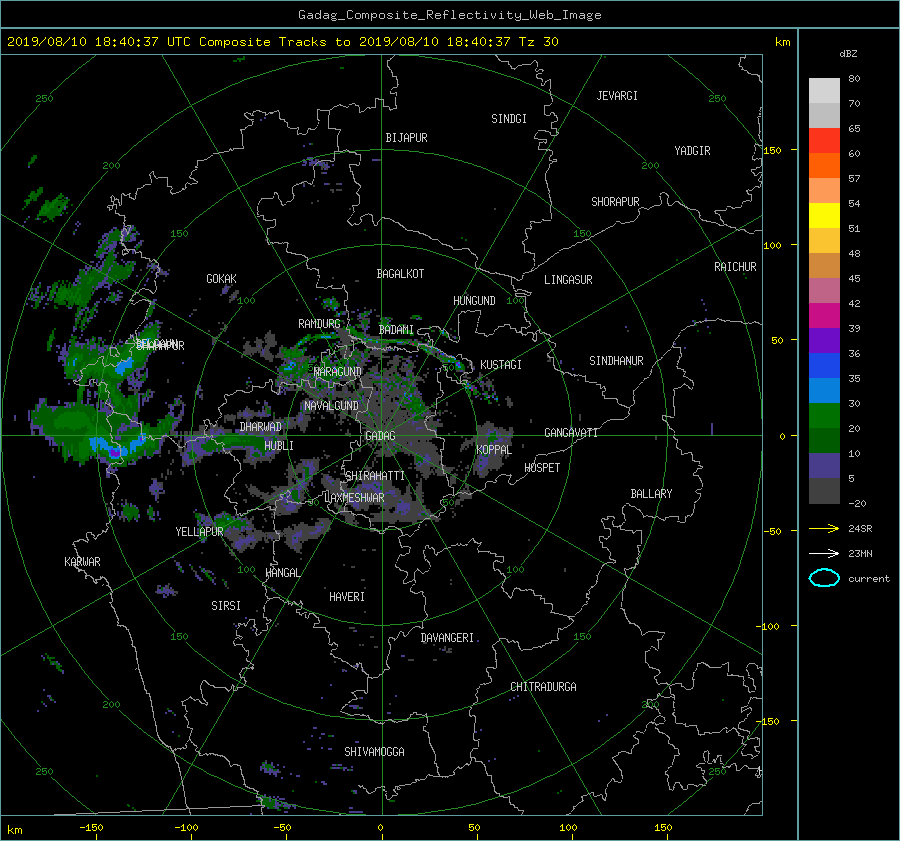The image size is (900, 841).
Task: Click the KARWAR city label
Action: click(82, 562)
